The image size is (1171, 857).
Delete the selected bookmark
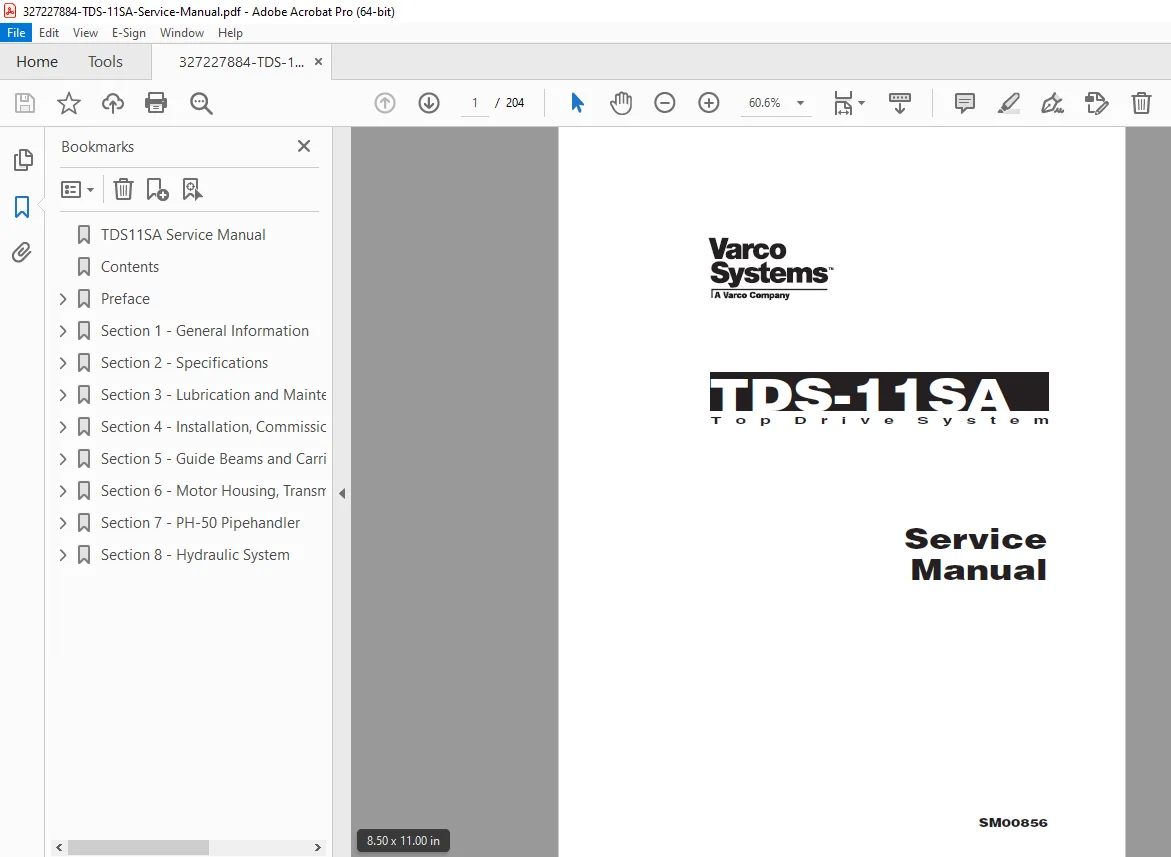[x=123, y=190]
